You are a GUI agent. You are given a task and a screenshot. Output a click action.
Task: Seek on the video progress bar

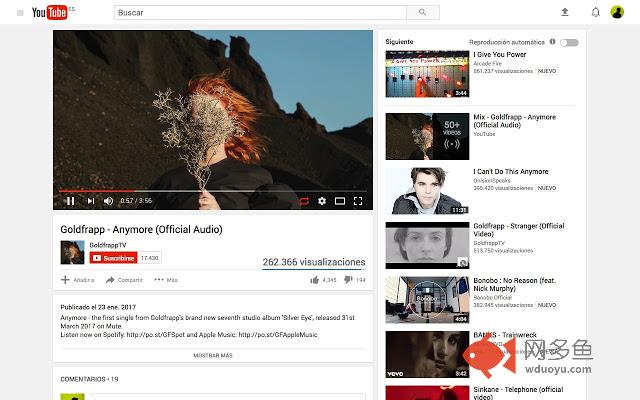tap(213, 191)
